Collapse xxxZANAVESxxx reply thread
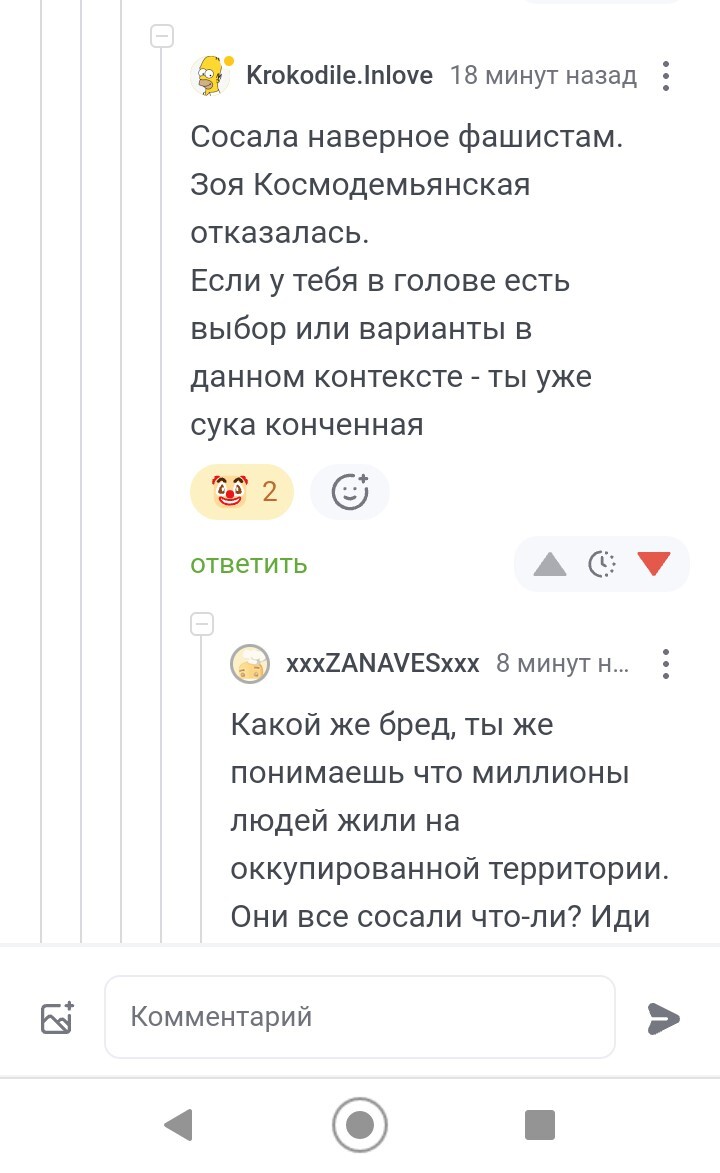The width and height of the screenshot is (720, 1173). tap(202, 625)
